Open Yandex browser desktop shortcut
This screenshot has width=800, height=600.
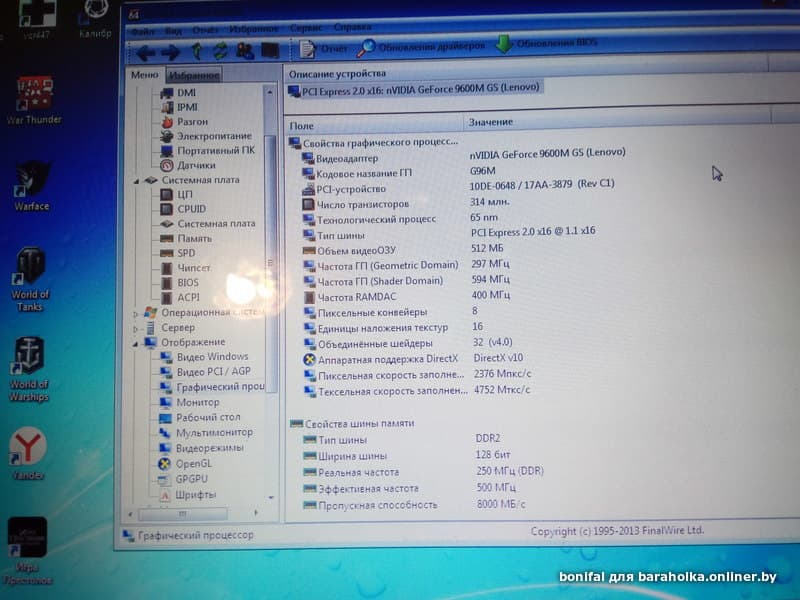pos(28,454)
